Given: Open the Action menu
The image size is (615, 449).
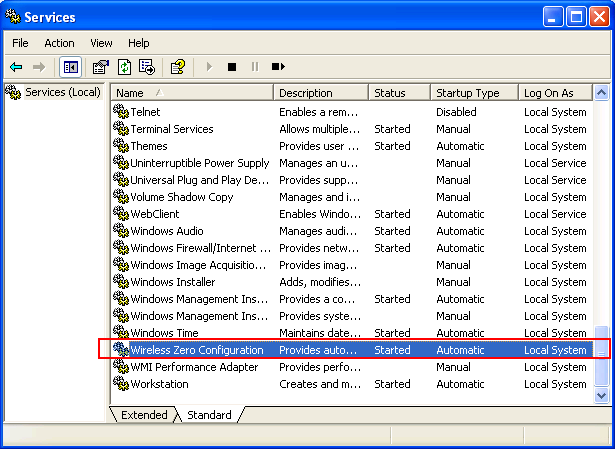Looking at the screenshot, I should [59, 43].
